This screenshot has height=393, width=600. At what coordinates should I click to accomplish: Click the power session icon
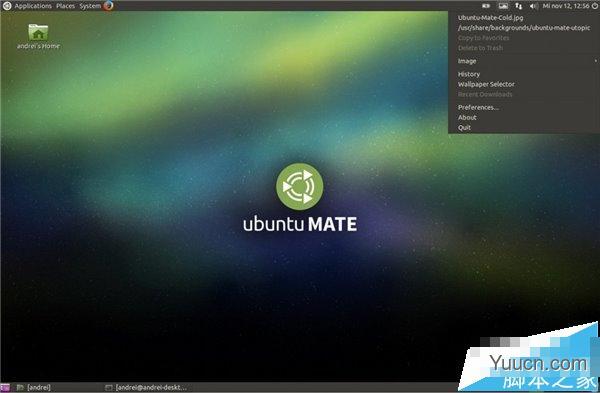click(595, 6)
